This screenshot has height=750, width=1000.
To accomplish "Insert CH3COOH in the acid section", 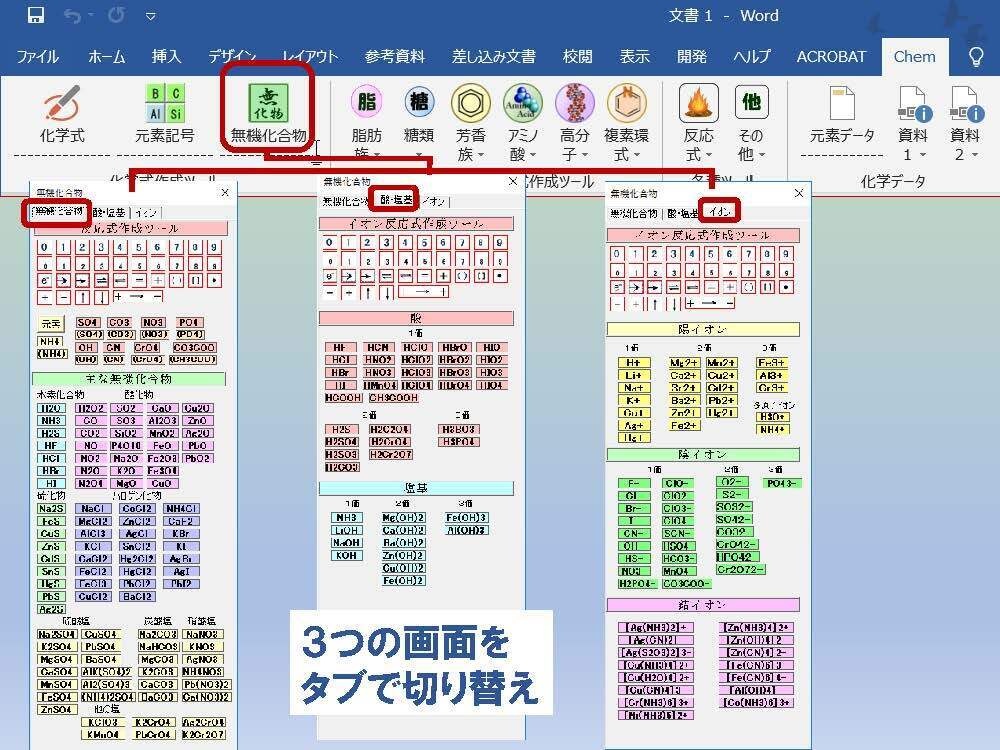I will [x=393, y=397].
